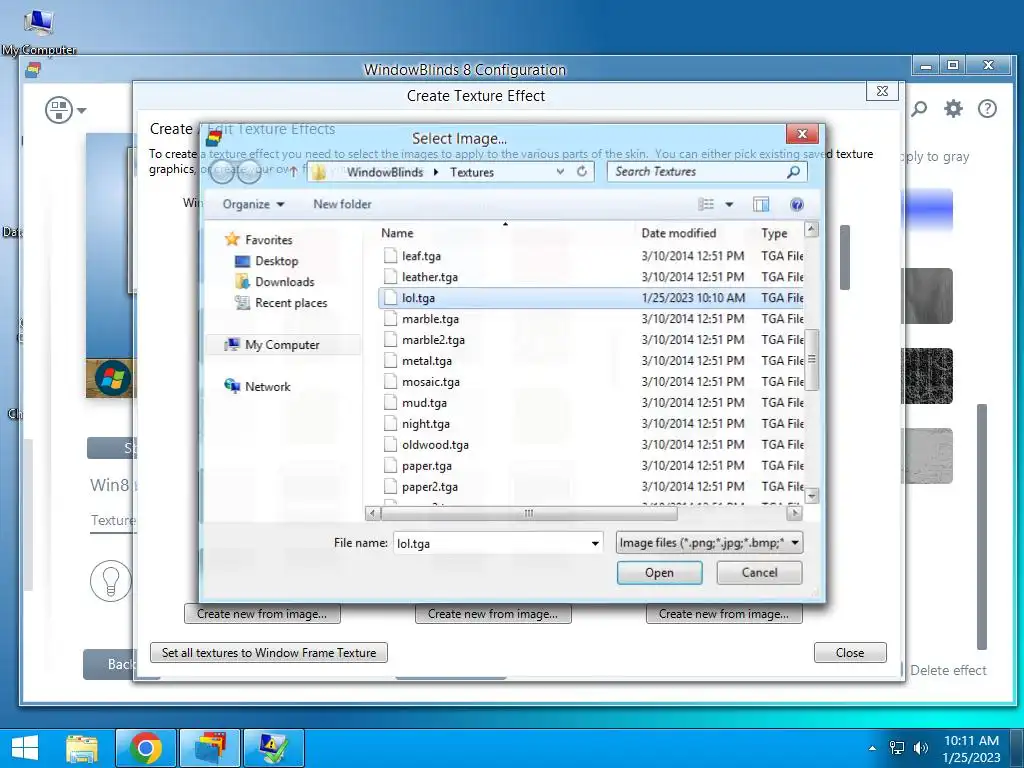Launch Chrome from the taskbar

(x=146, y=748)
